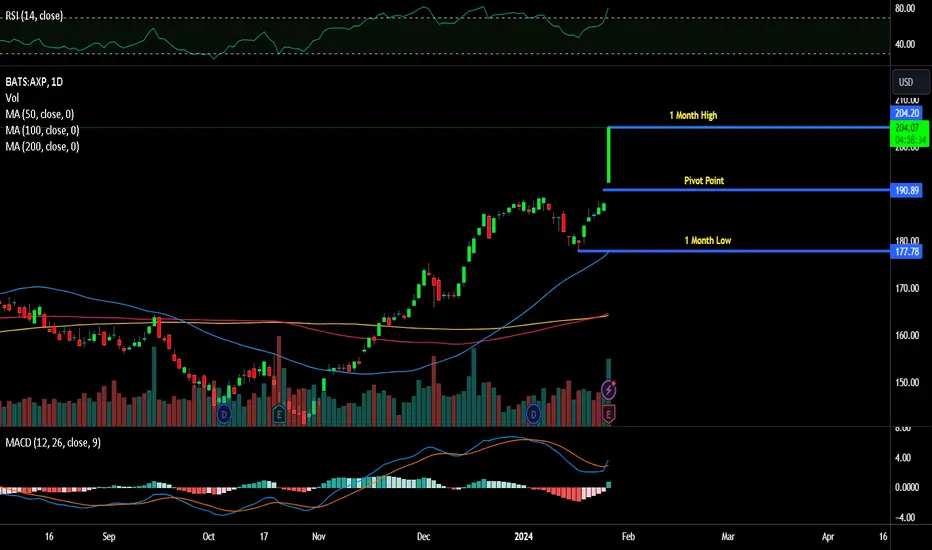Screen dimensions: 932x550
Task: Click the 160.00 price scale value
Action: (907, 335)
